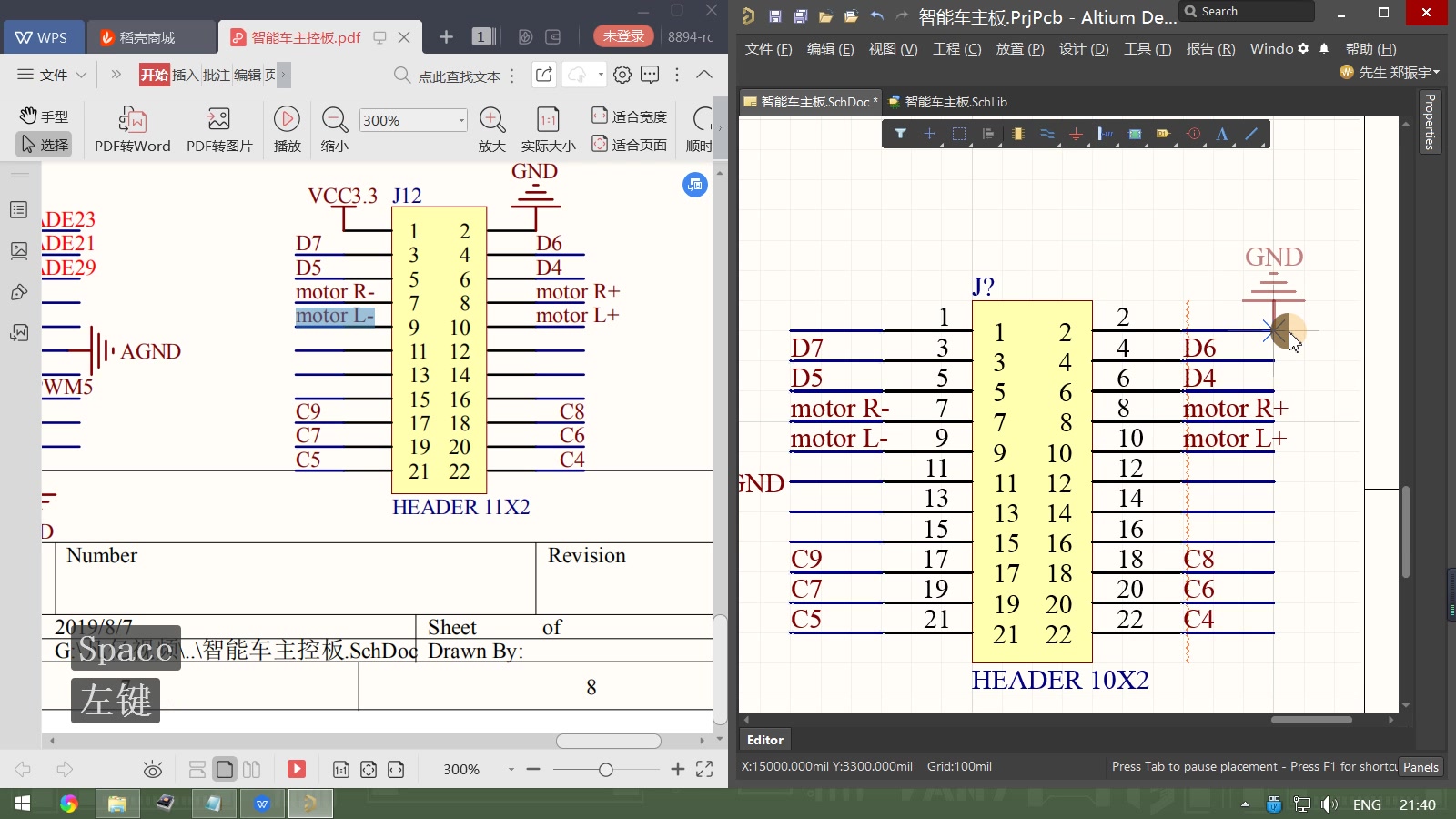Click the place wire icon in the active bar

[1046, 134]
